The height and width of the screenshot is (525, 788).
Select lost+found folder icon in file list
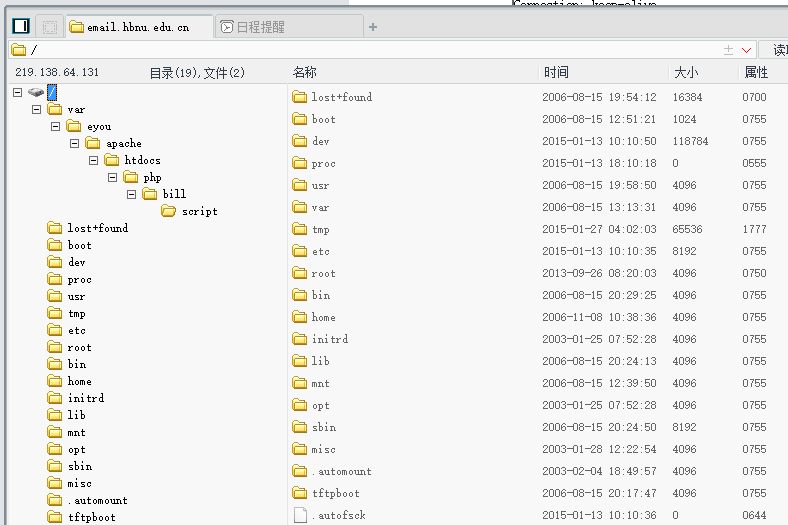[x=300, y=97]
